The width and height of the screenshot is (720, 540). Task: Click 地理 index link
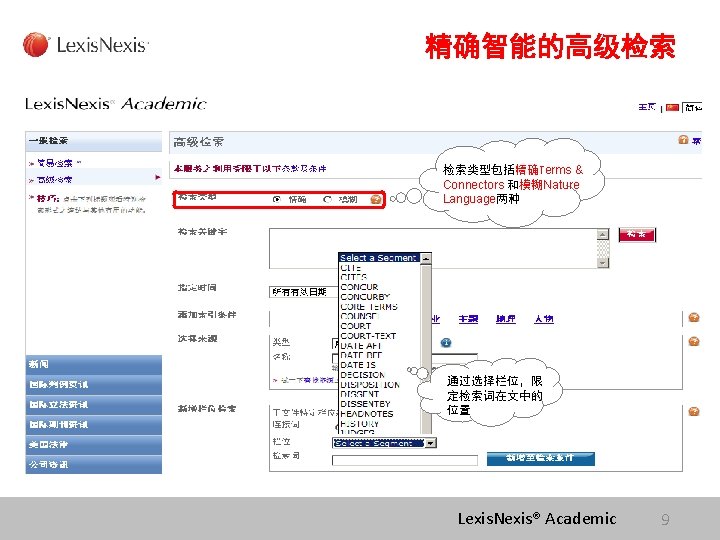[506, 319]
